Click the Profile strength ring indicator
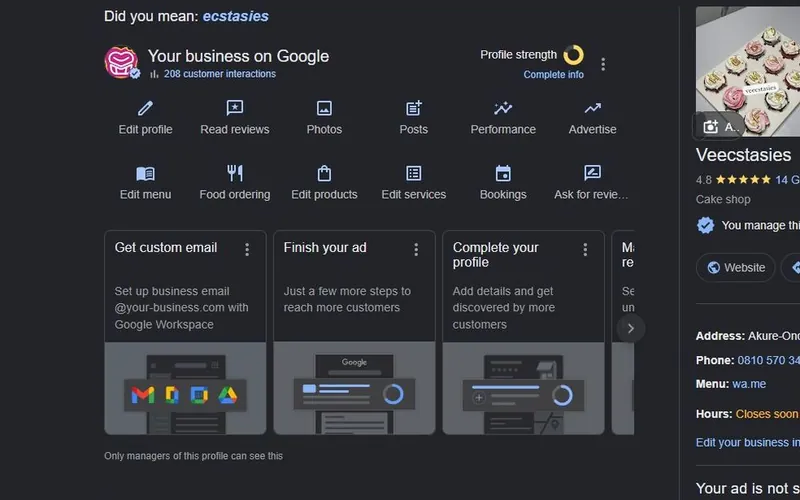Viewport: 800px width, 500px height. (573, 55)
